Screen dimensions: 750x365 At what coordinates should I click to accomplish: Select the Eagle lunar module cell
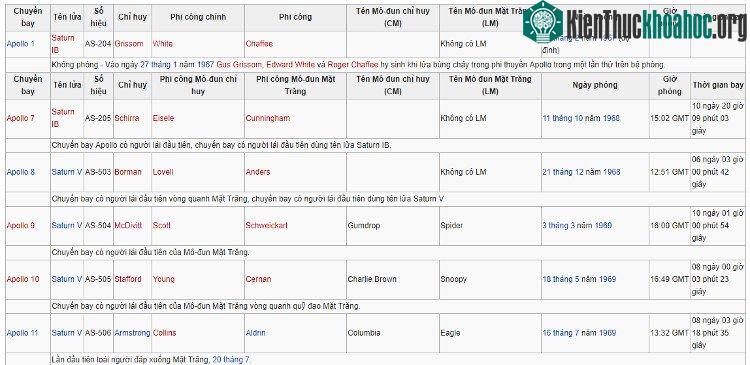[490, 333]
